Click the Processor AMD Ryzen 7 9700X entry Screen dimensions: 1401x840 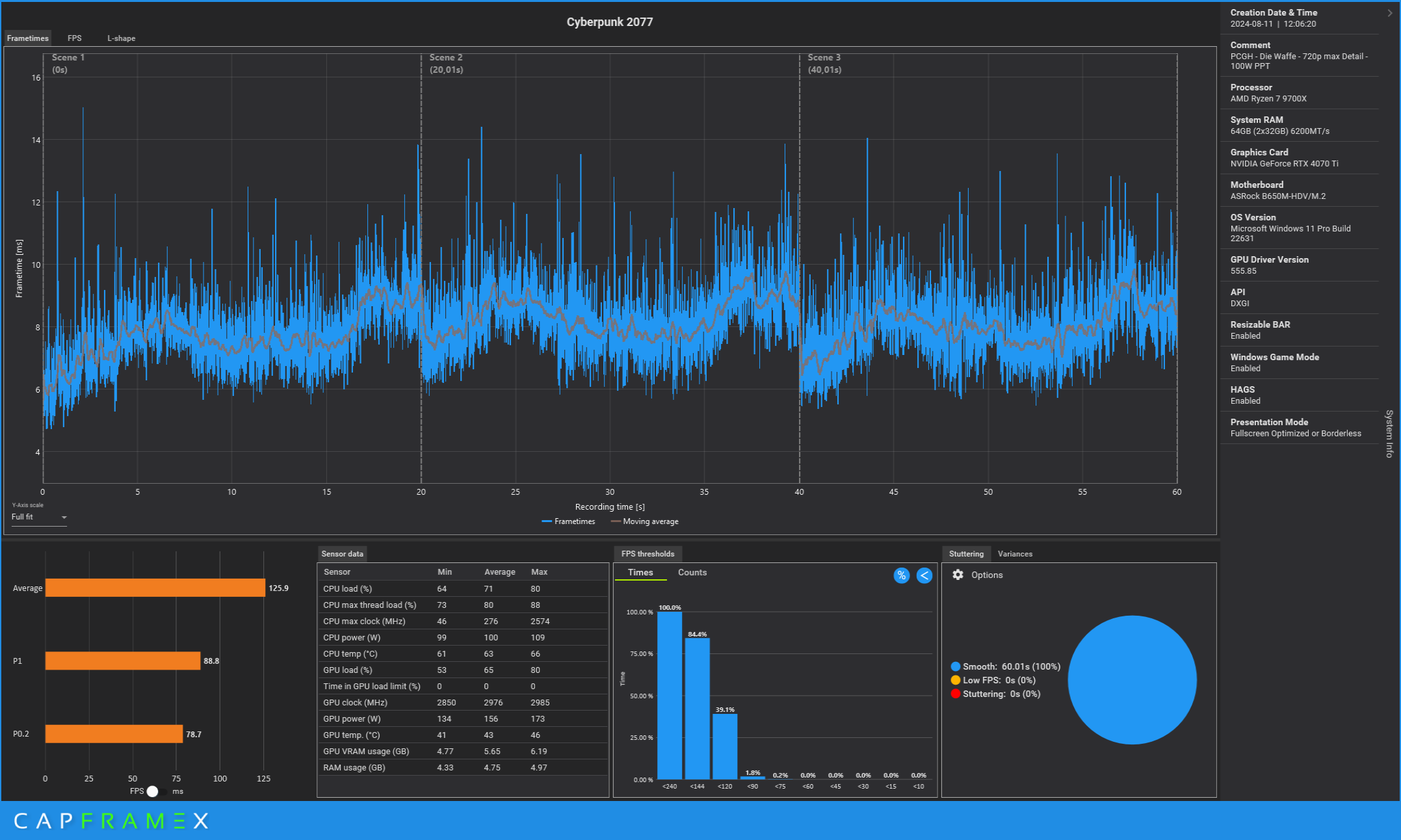point(1300,93)
